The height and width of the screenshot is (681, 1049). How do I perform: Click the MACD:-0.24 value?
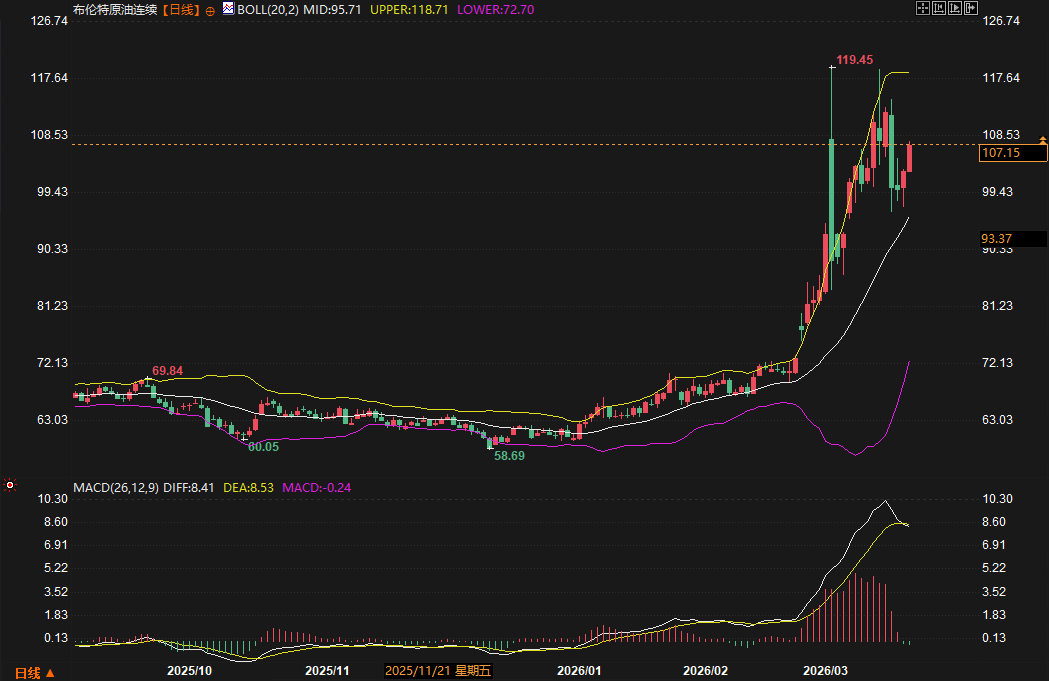pos(316,488)
